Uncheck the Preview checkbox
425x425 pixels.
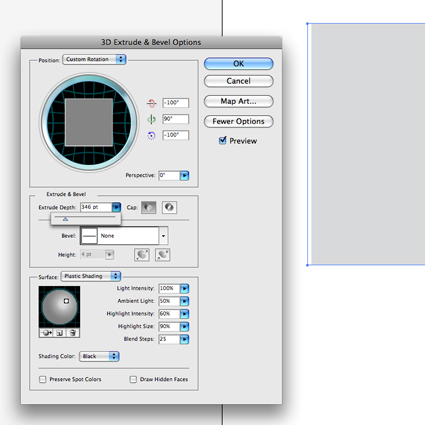(x=223, y=140)
